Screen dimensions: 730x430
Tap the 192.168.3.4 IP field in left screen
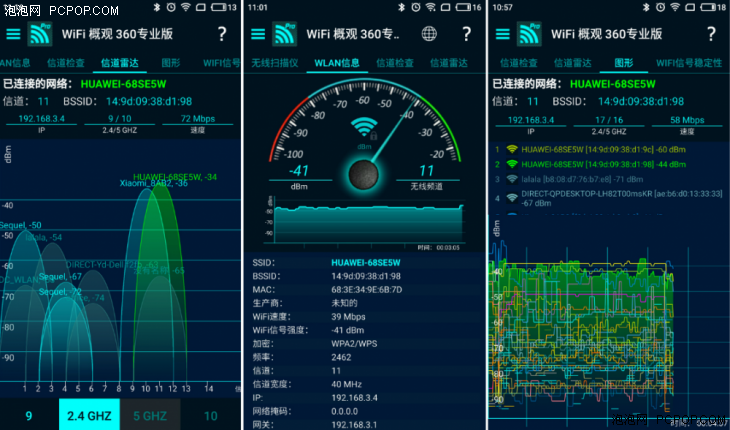(x=41, y=119)
